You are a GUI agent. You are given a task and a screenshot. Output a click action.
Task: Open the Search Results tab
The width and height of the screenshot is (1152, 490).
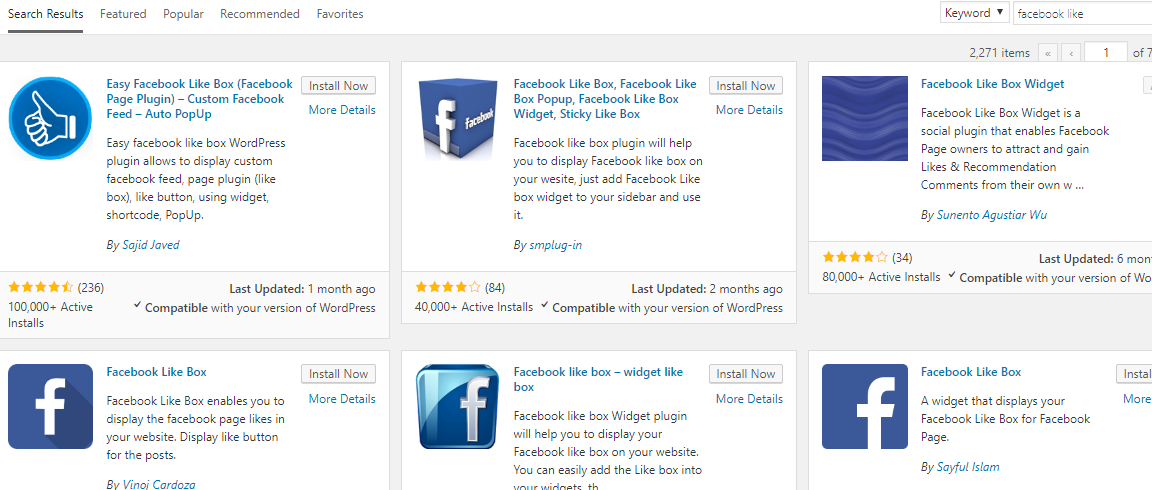46,14
